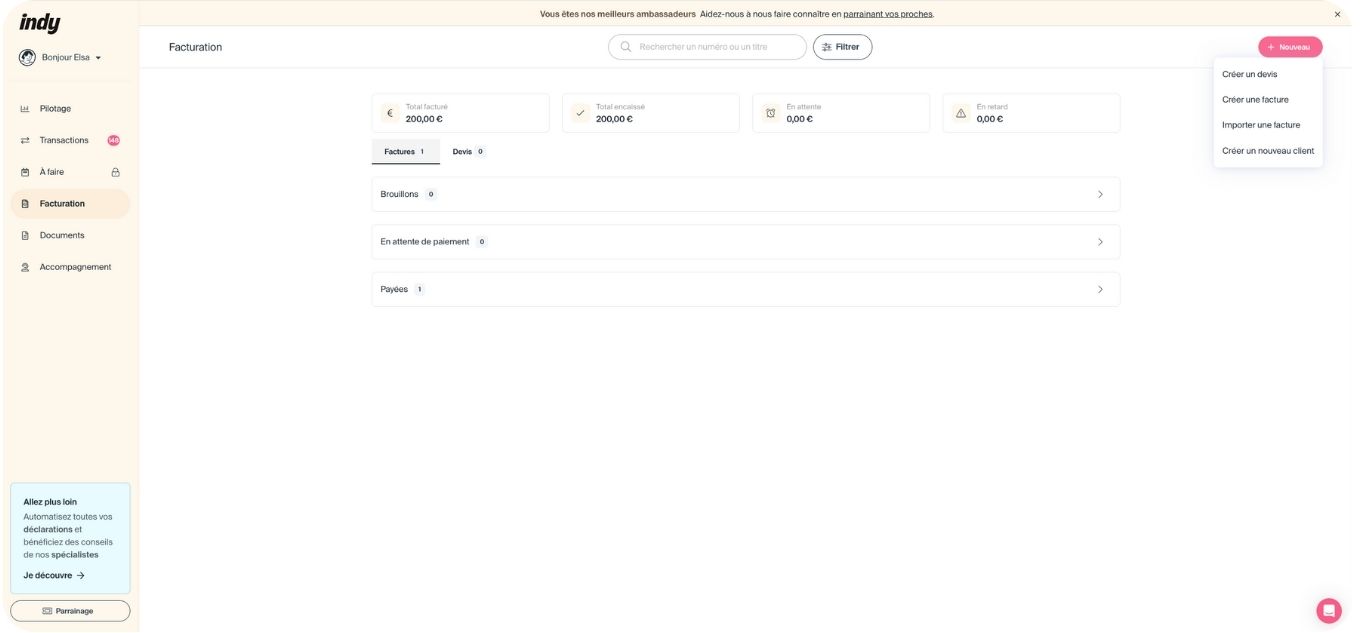Expand the Payées invoices section
Image resolution: width=1360 pixels, height=633 pixels.
(x=1100, y=289)
